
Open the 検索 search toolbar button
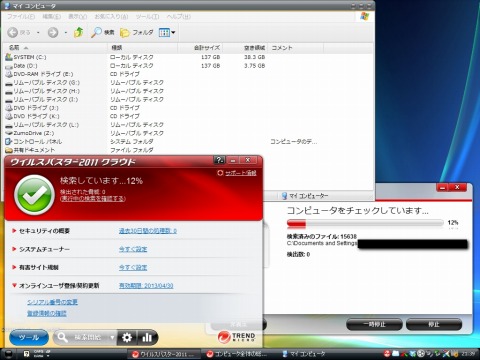tap(103, 32)
